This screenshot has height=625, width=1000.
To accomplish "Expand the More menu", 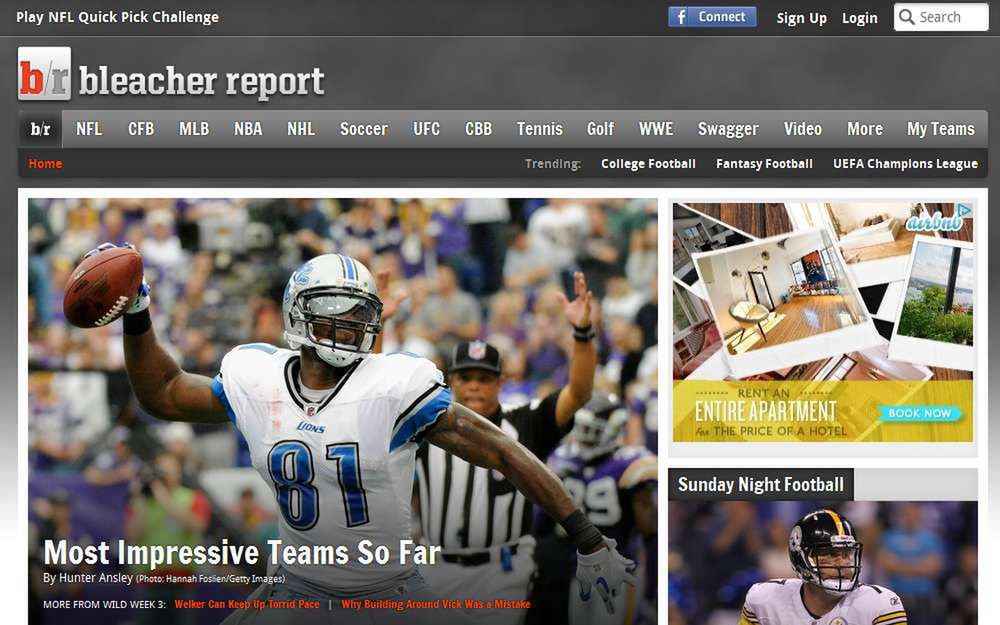I will tap(865, 129).
